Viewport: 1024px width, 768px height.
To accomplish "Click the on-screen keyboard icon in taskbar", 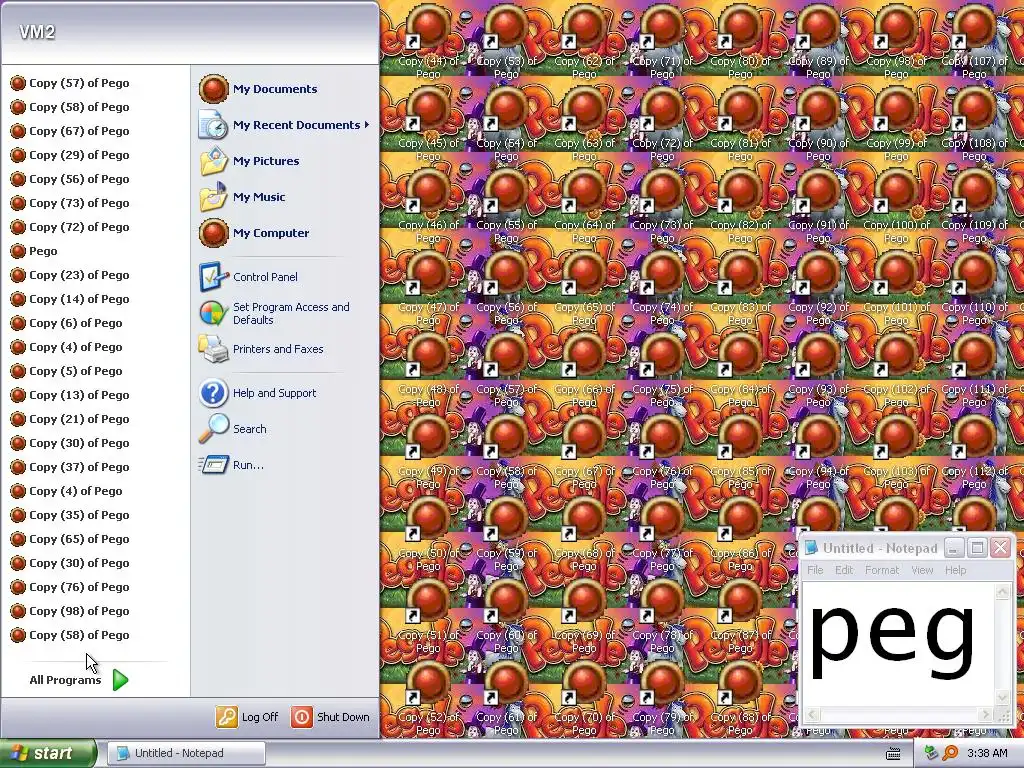I will pyautogui.click(x=893, y=754).
